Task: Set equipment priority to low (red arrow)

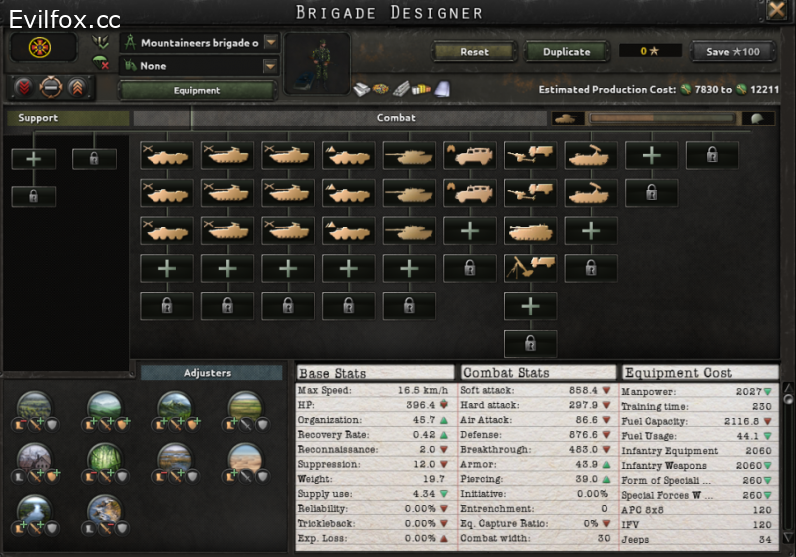Action: click(x=26, y=87)
